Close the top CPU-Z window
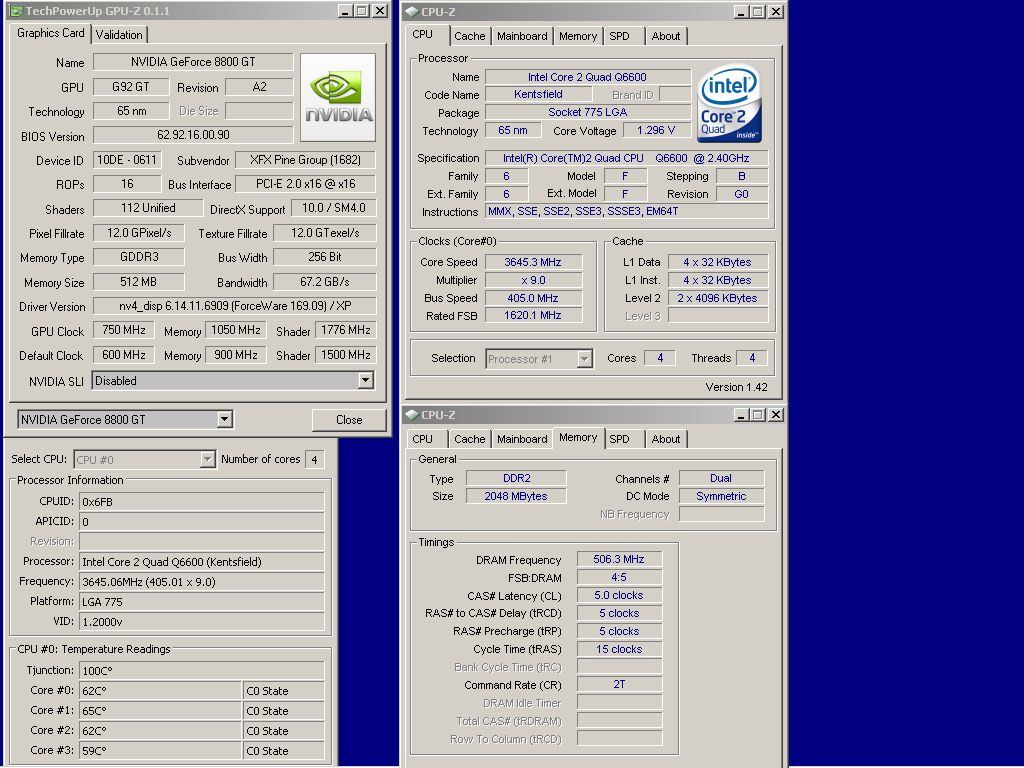The image size is (1024, 768). pyautogui.click(x=775, y=12)
